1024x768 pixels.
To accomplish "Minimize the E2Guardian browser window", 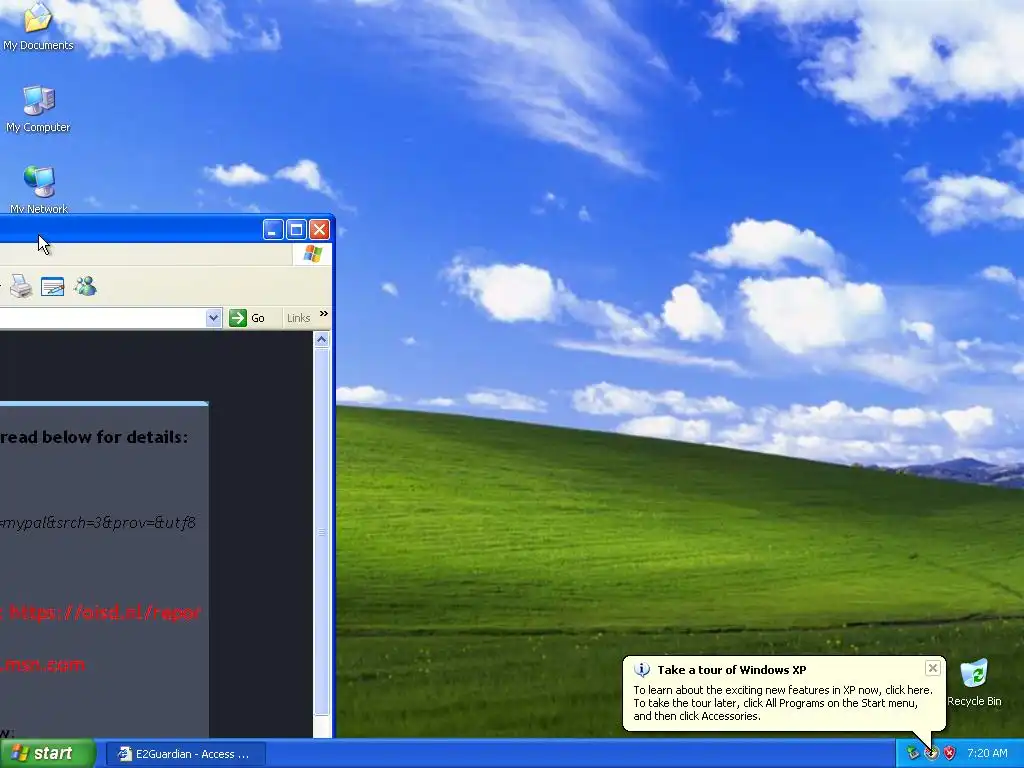I will click(273, 229).
